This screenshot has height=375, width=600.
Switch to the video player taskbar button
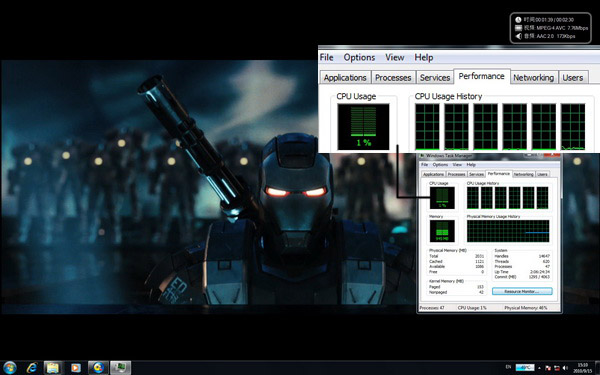(x=98, y=368)
